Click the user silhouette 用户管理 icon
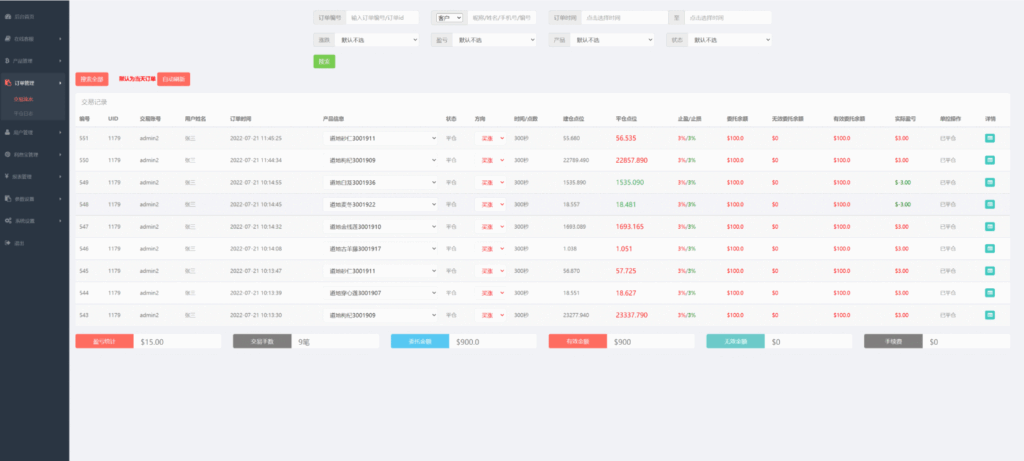 7,132
